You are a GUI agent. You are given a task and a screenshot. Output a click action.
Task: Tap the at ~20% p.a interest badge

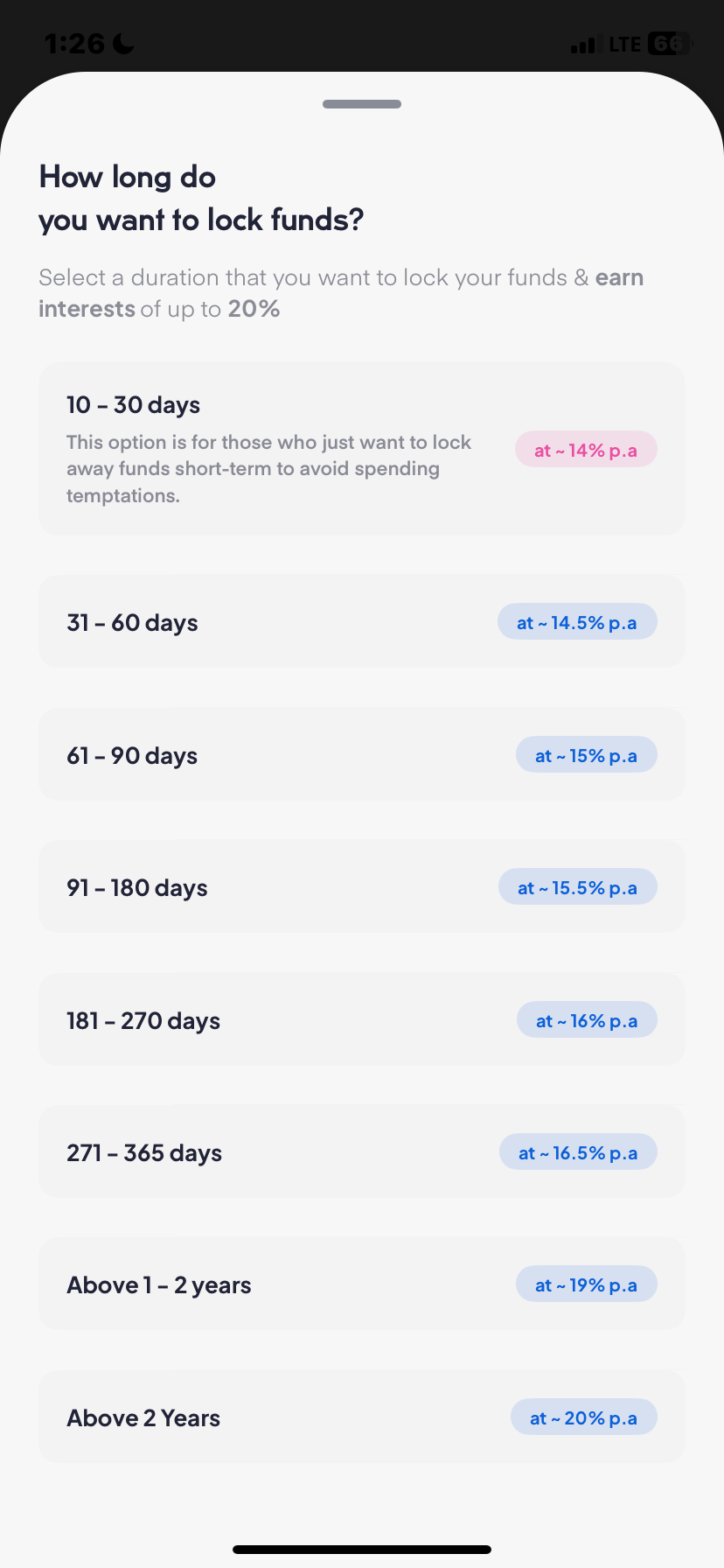coord(583,1417)
